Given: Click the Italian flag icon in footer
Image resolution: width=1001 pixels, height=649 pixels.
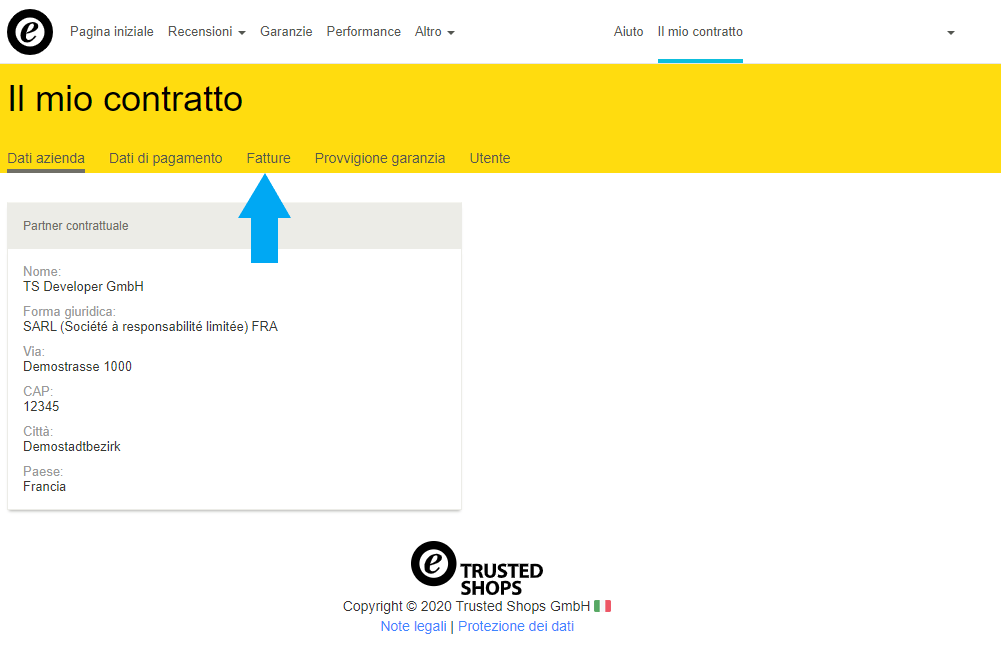Looking at the screenshot, I should (x=602, y=606).
